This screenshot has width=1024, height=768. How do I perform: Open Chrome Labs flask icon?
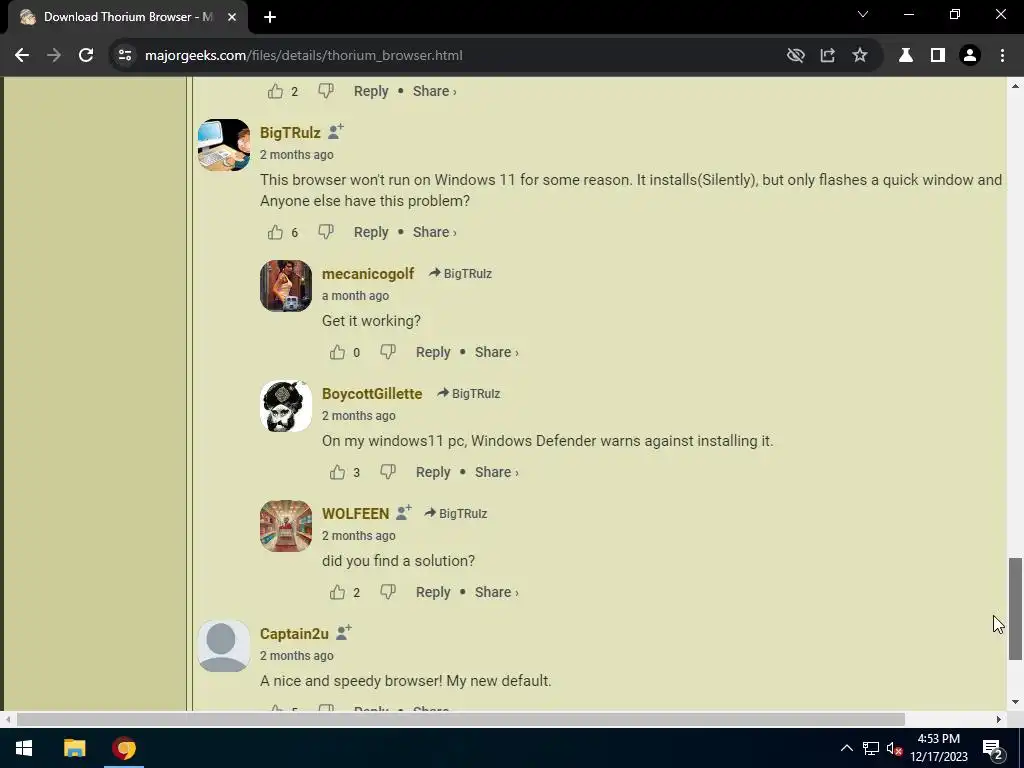(x=906, y=56)
